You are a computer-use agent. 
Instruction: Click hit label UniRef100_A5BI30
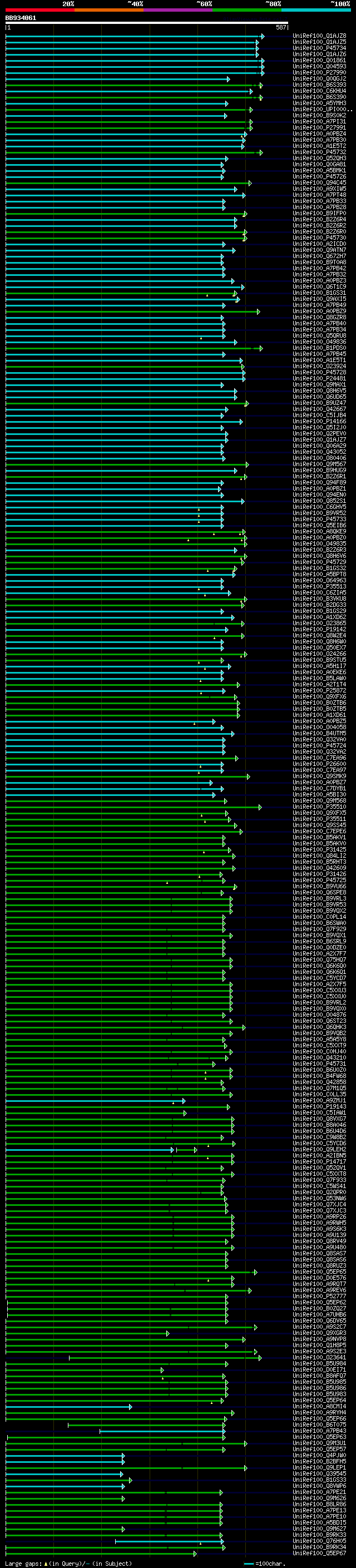tap(319, 794)
